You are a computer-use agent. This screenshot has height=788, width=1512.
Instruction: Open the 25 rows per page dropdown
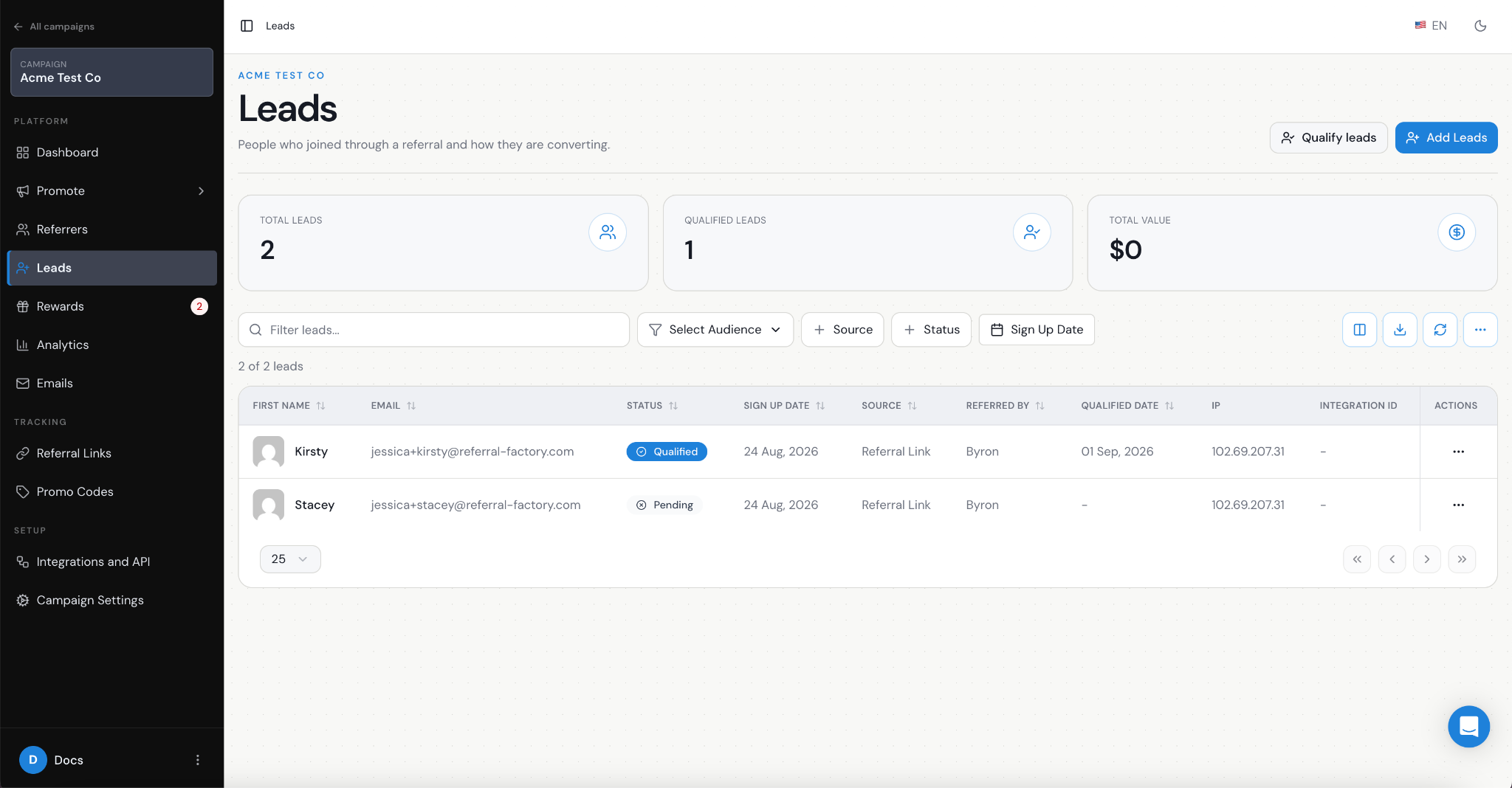point(290,559)
